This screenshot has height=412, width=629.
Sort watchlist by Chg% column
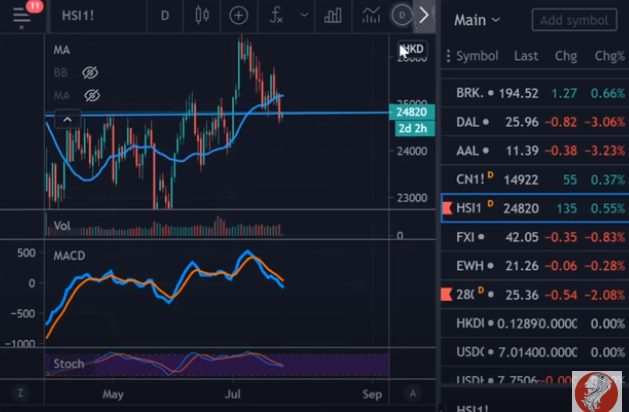[x=609, y=56]
